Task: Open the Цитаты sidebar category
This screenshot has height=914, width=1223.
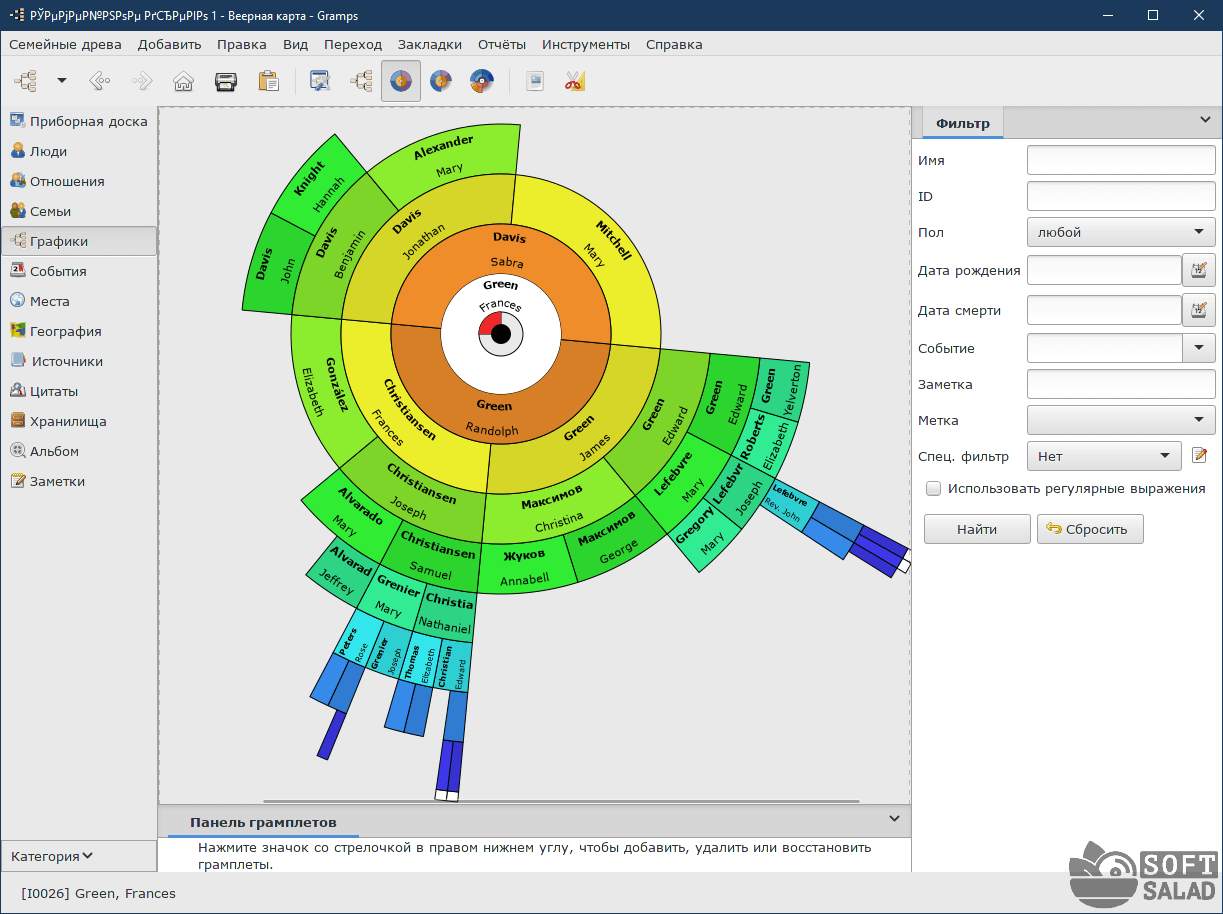Action: (79, 391)
